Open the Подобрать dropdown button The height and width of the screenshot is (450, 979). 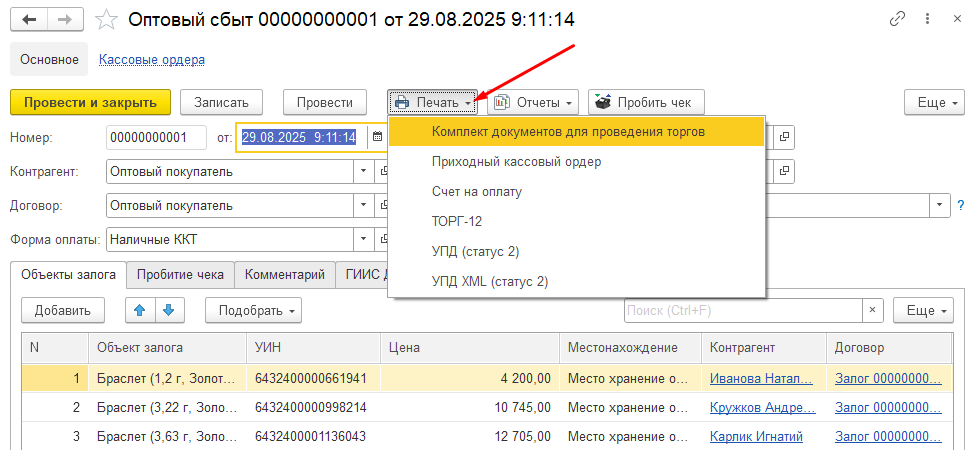tap(254, 310)
